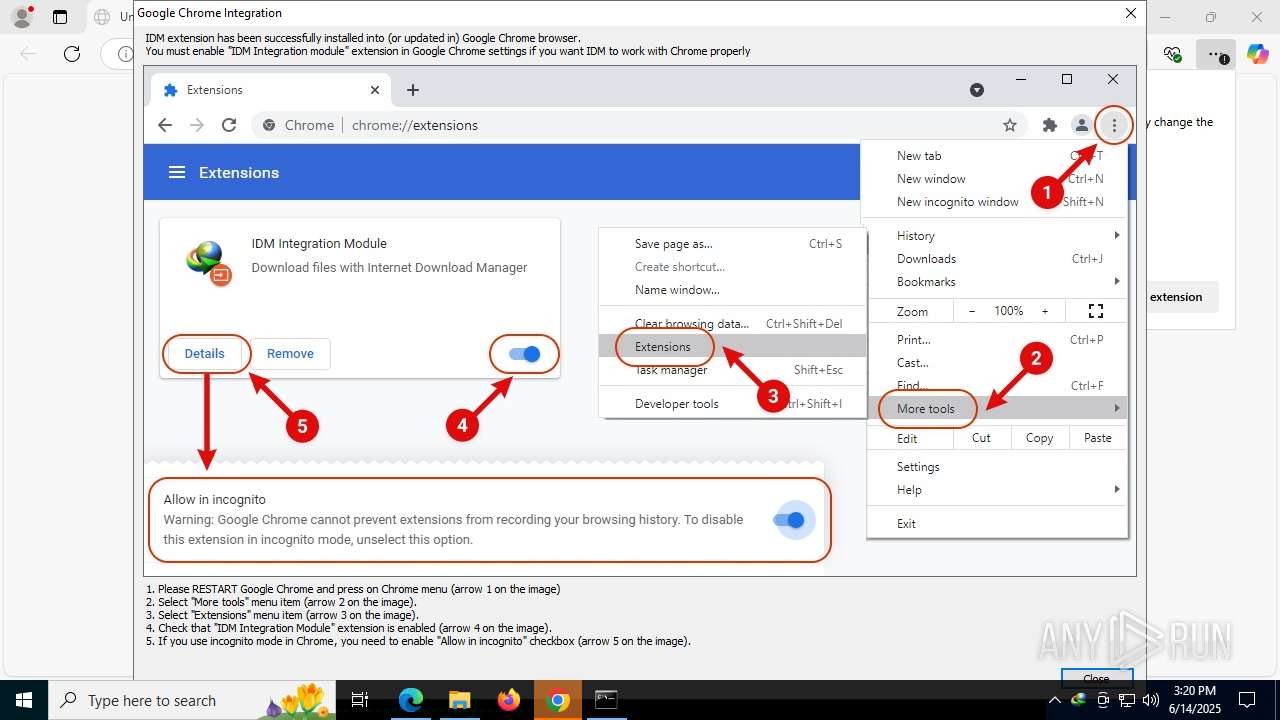Click the volume icon in system tray
1280x720 pixels.
(x=1150, y=700)
